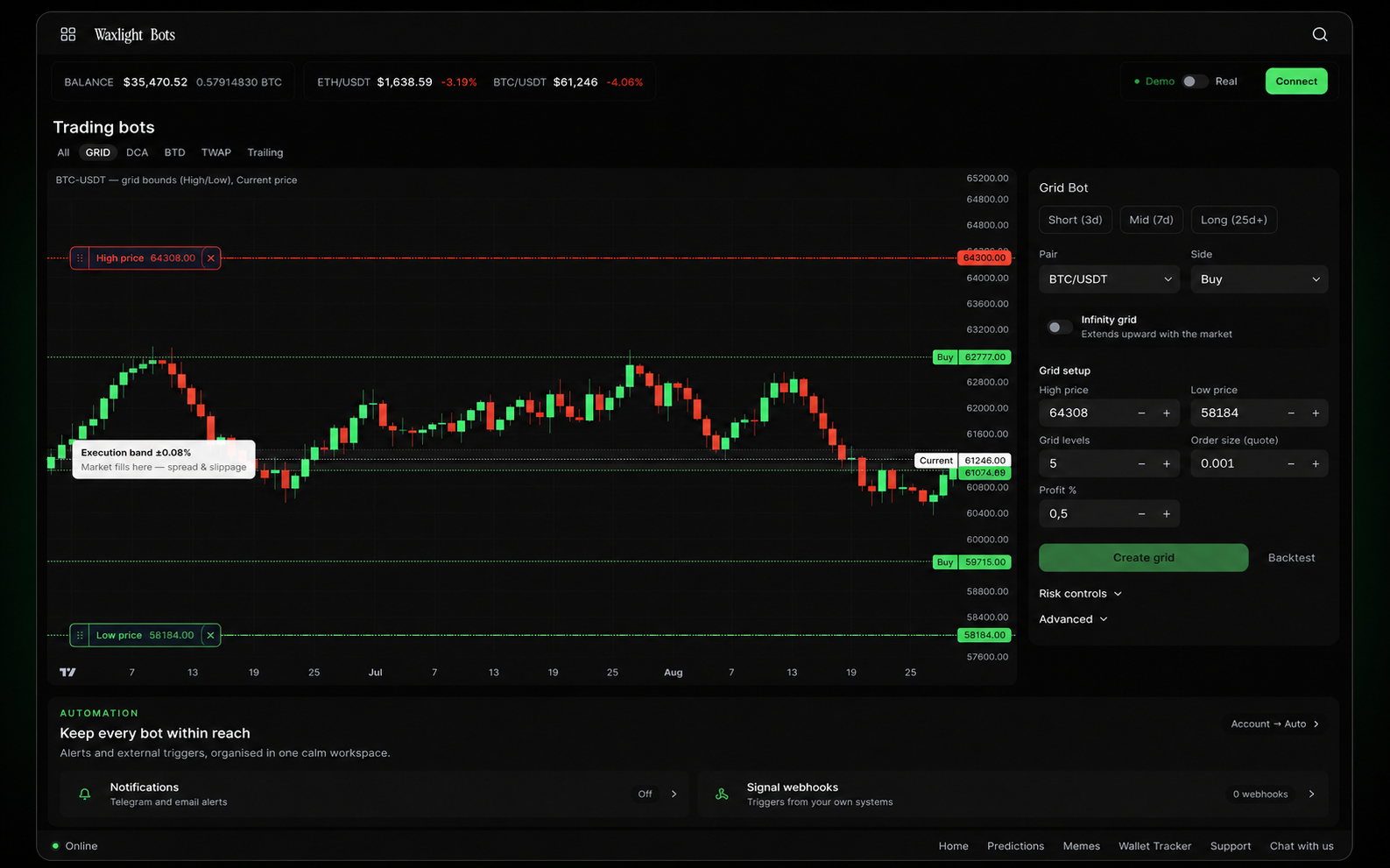
Task: Open the apps grid icon beside Waxlight Bots
Action: click(67, 34)
